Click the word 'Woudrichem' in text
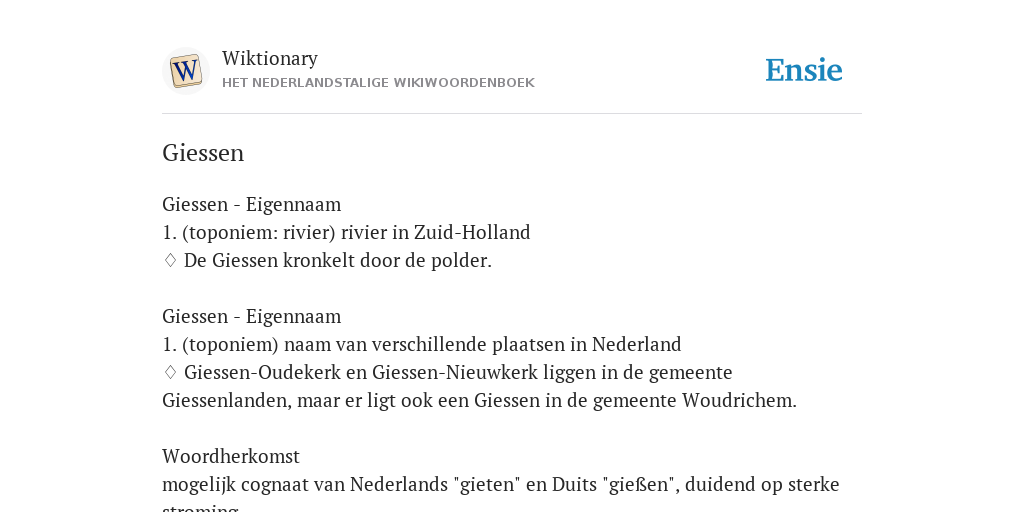Image resolution: width=1024 pixels, height=512 pixels. 739,400
